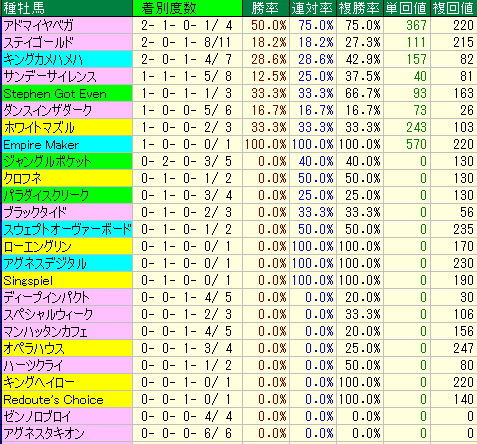
Task: Click キングヘイロー place return value 220
Action: point(463,382)
